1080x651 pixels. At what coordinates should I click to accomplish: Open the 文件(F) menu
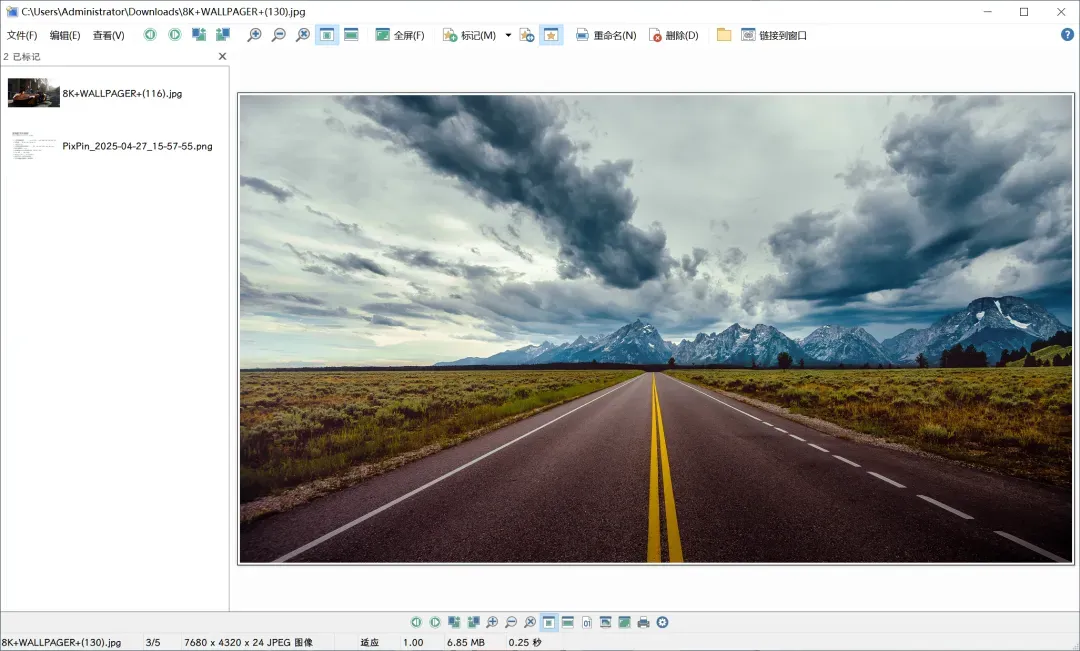[x=22, y=35]
